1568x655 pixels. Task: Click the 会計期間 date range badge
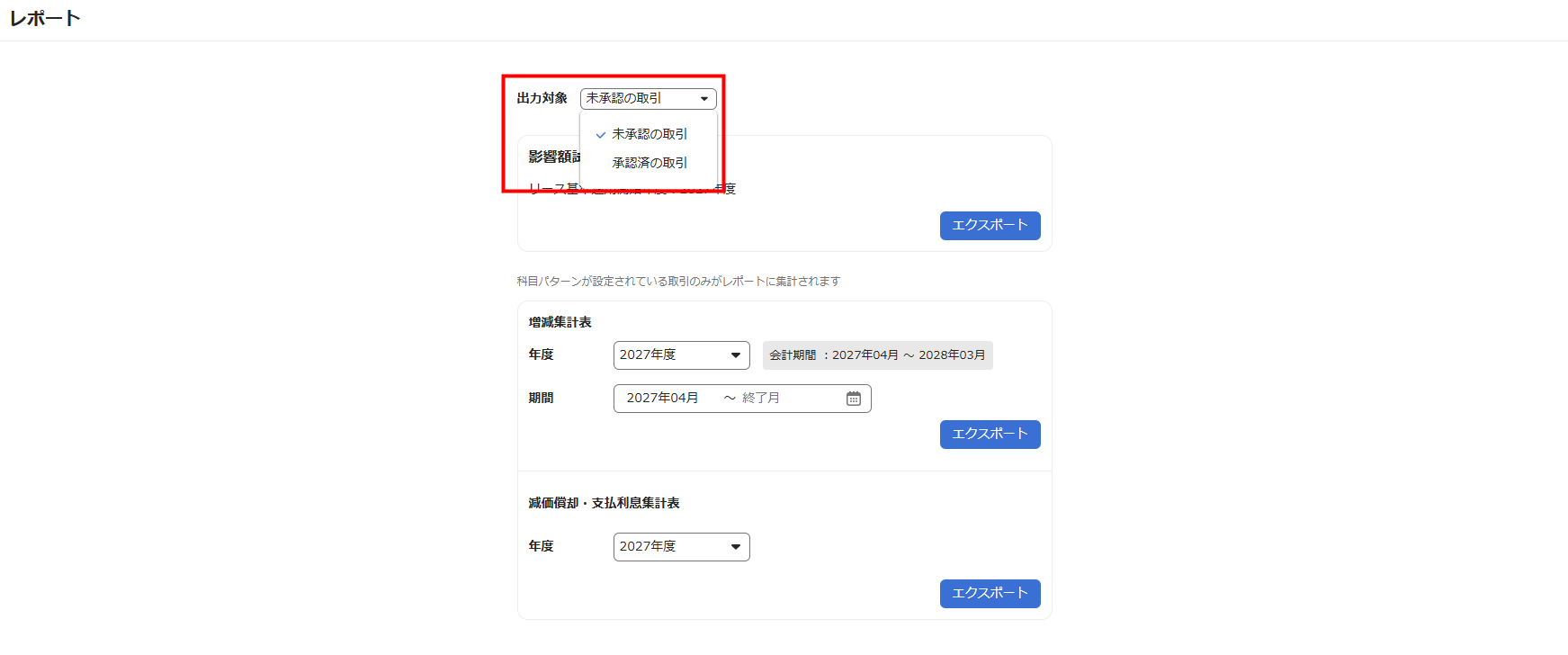877,355
